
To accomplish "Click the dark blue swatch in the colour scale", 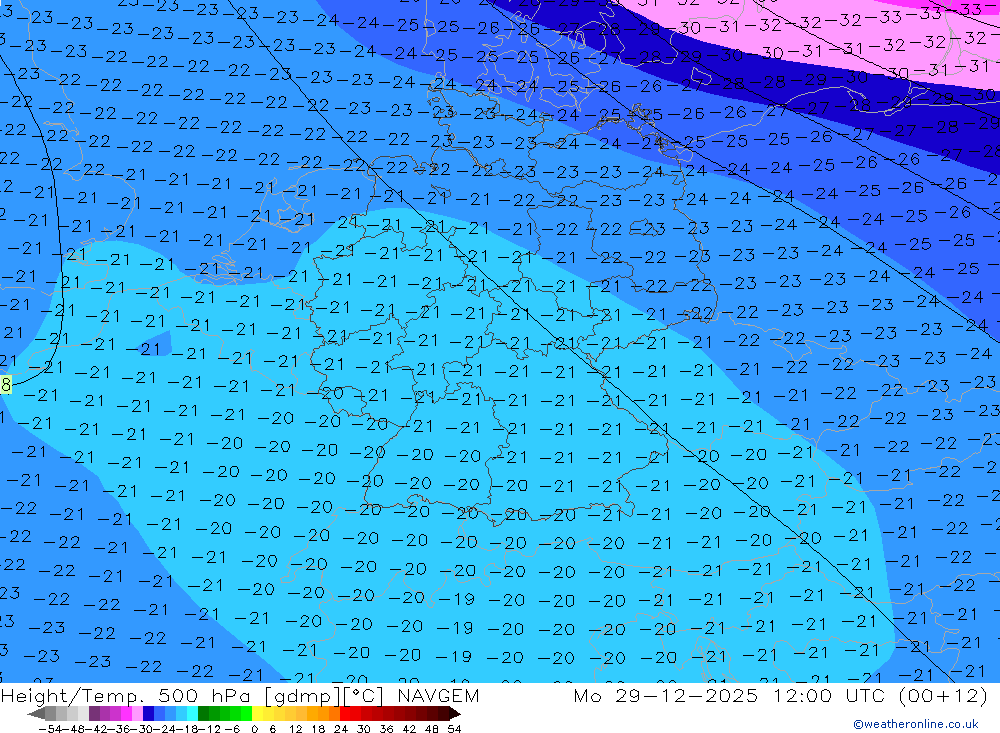I will click(x=148, y=713).
